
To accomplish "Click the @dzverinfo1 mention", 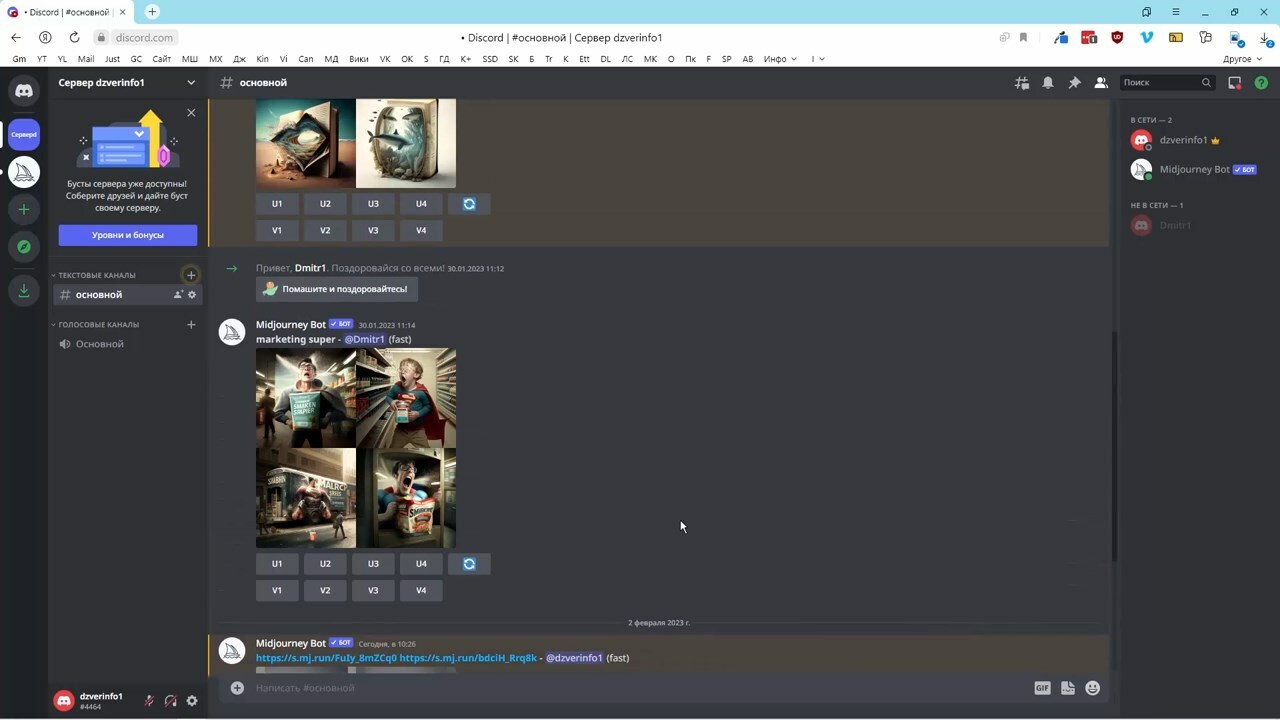I will click(x=574, y=658).
